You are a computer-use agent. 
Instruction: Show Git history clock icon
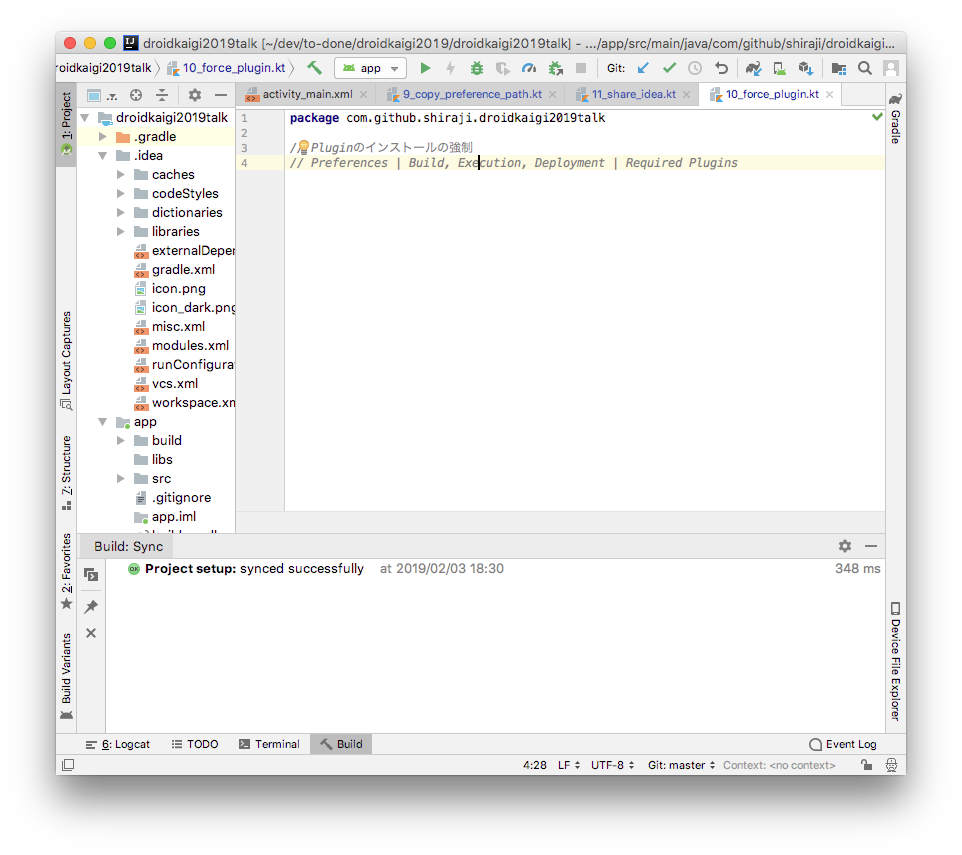click(695, 68)
